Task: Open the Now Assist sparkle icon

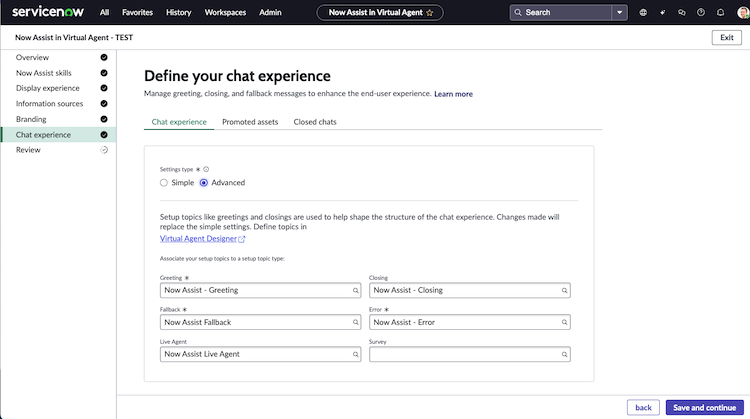Action: 662,12
